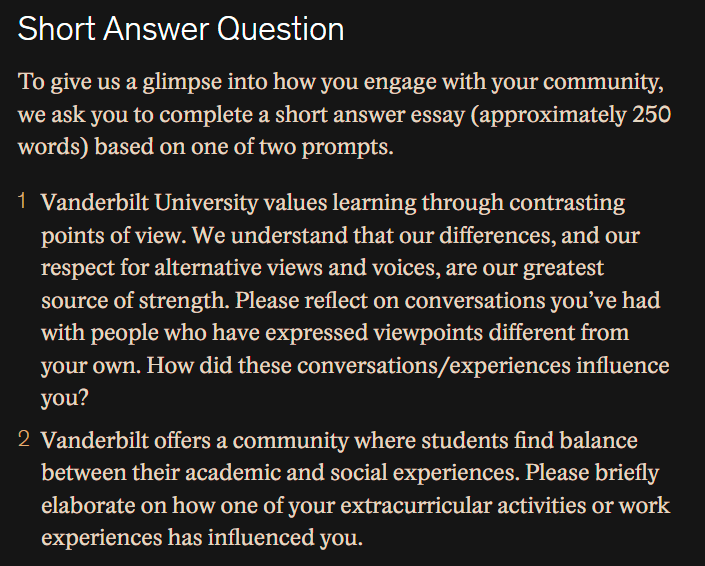Click the word 'Question' in the heading
The width and height of the screenshot is (705, 566).
281,29
